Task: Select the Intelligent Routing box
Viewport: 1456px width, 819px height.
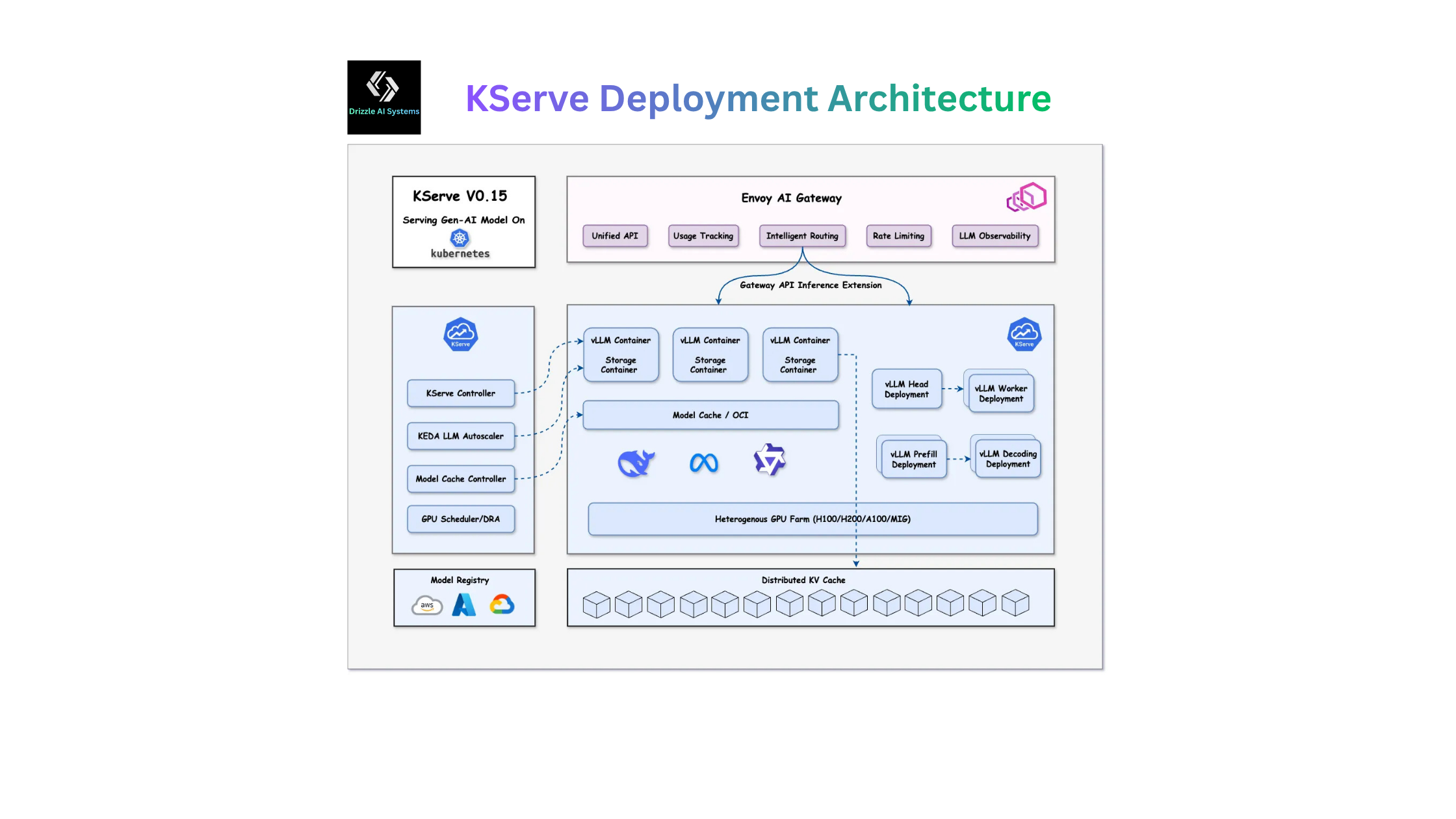Action: [x=802, y=236]
